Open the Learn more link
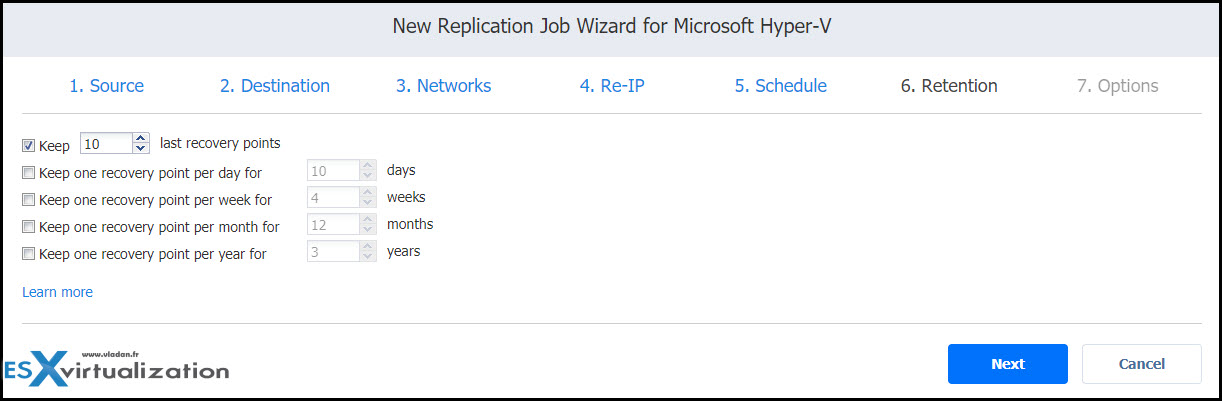 [x=57, y=292]
